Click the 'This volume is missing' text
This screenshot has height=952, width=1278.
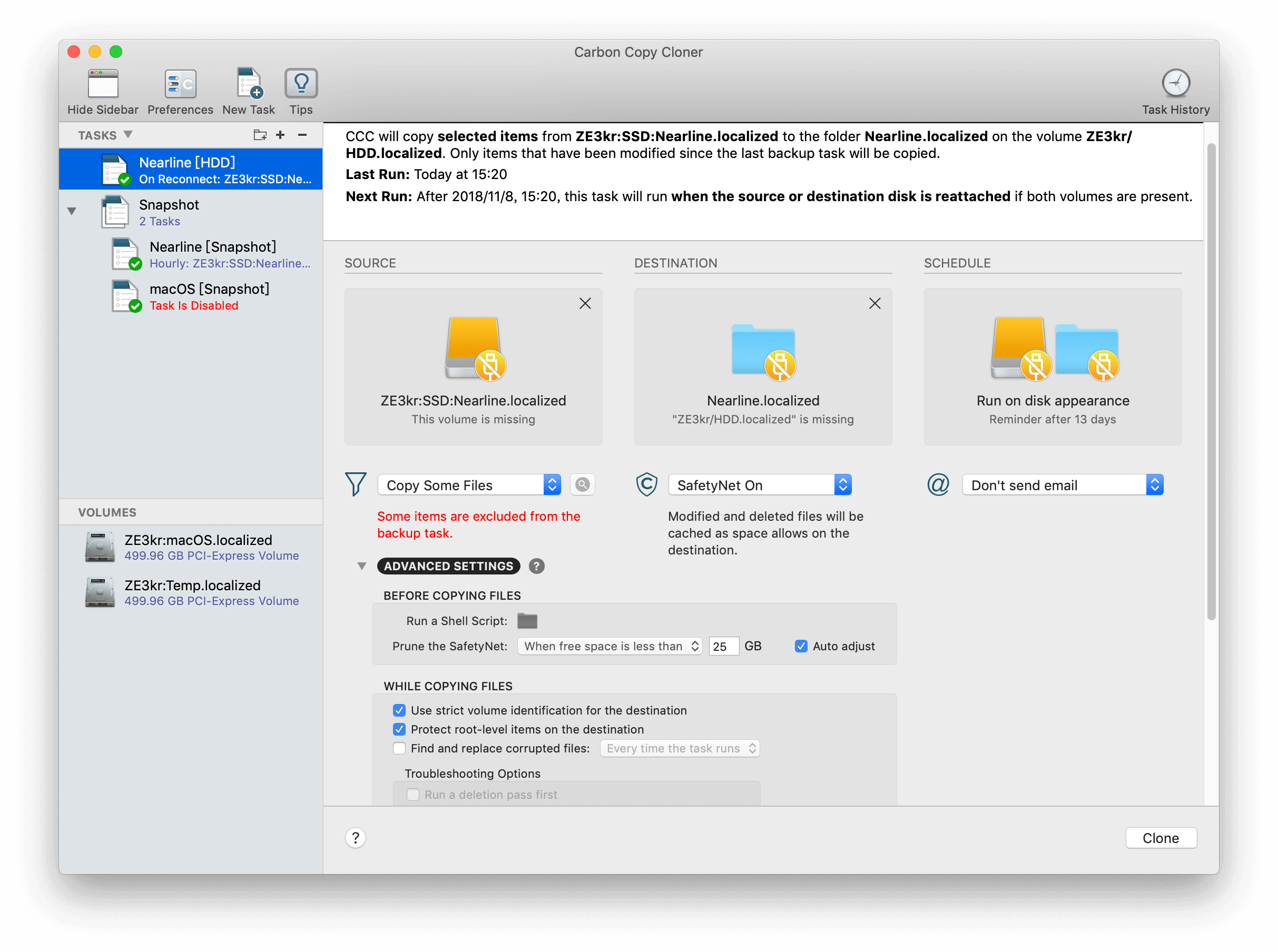pos(473,420)
